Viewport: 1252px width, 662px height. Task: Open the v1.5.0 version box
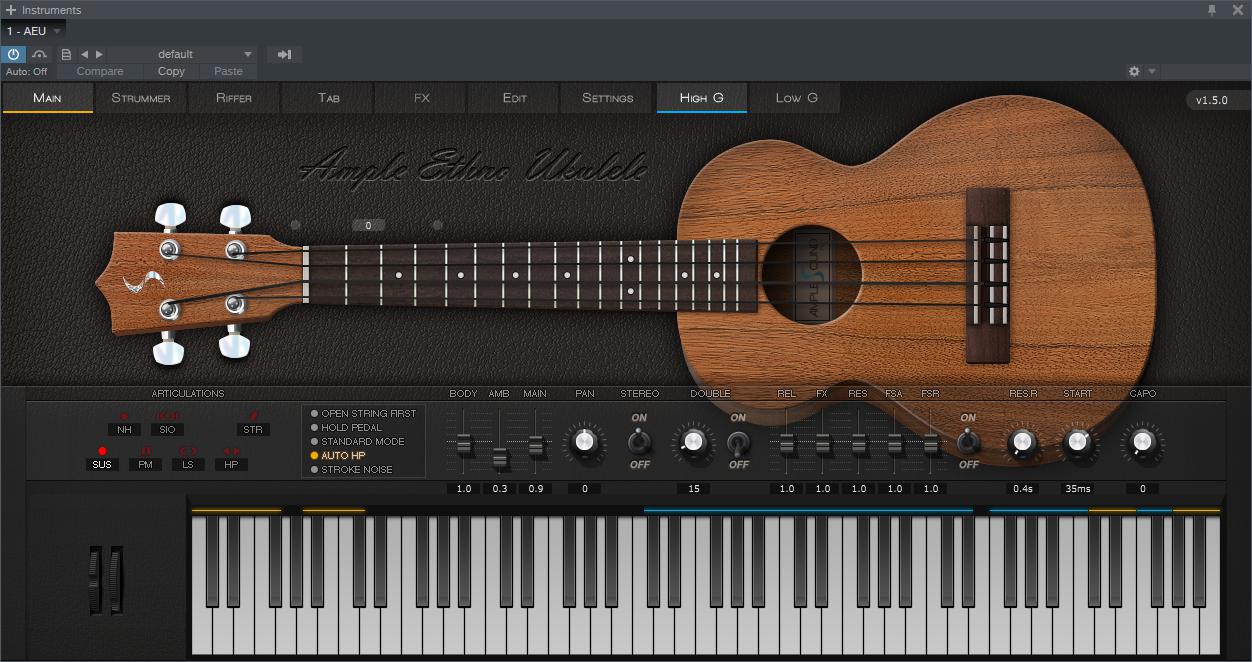[x=1217, y=100]
